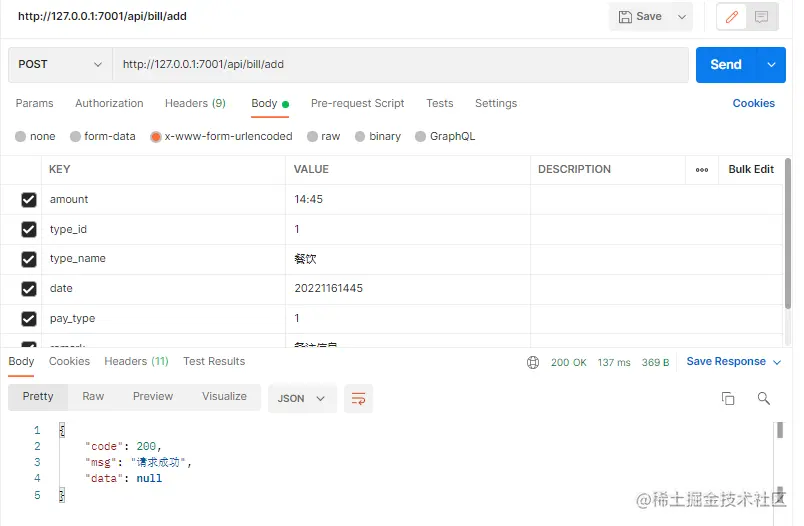Click the date key cell

point(163,289)
